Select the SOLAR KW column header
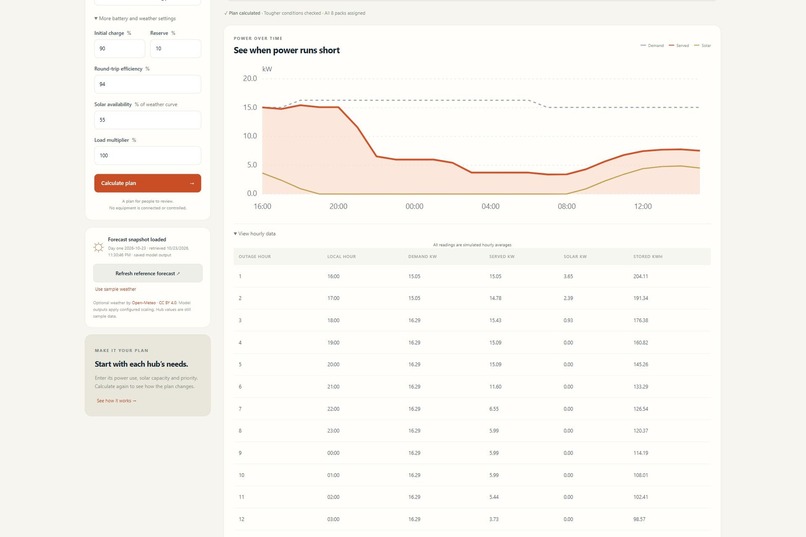Screen dimensions: 806x537 click(575, 256)
